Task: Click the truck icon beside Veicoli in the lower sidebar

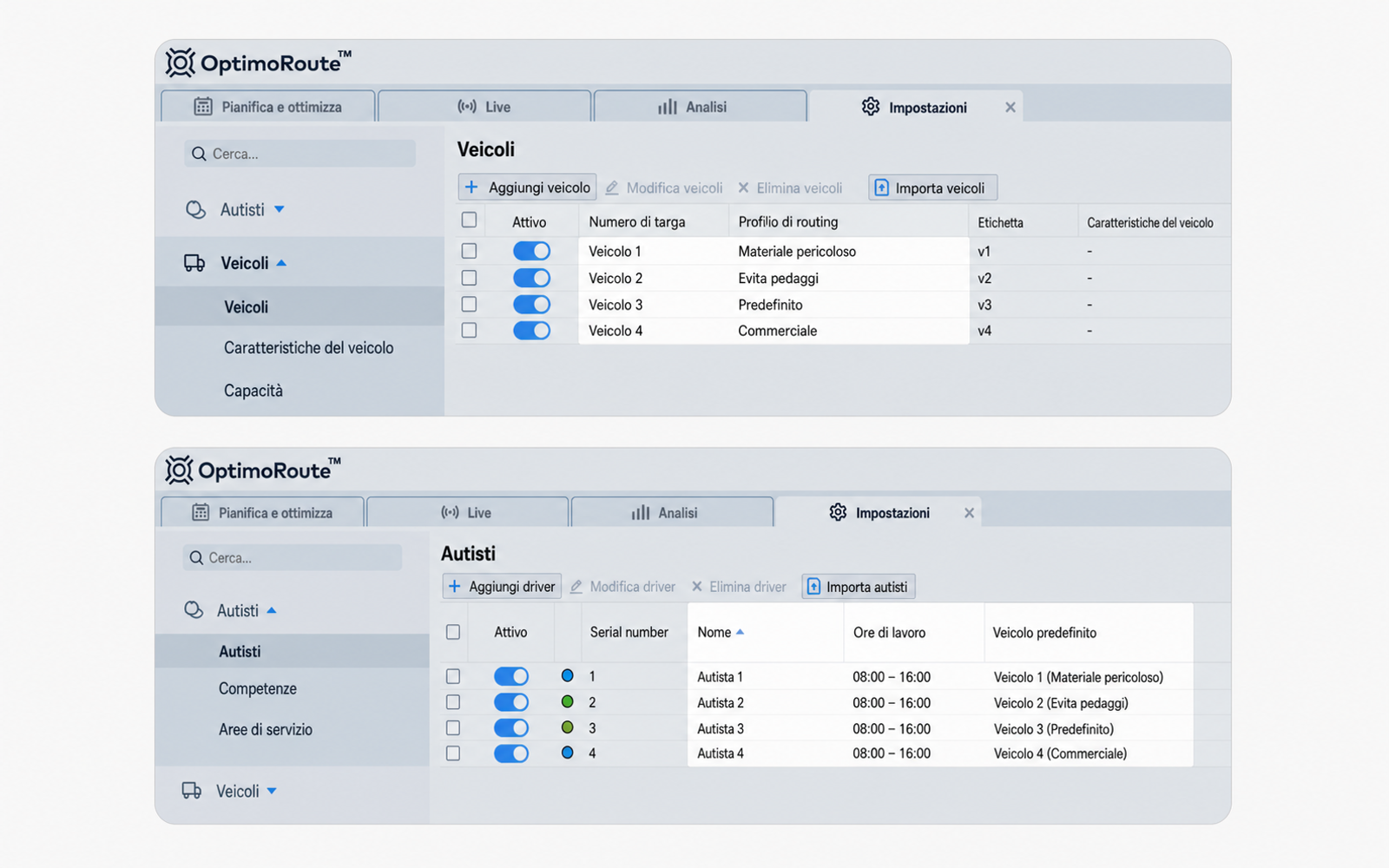Action: click(192, 791)
